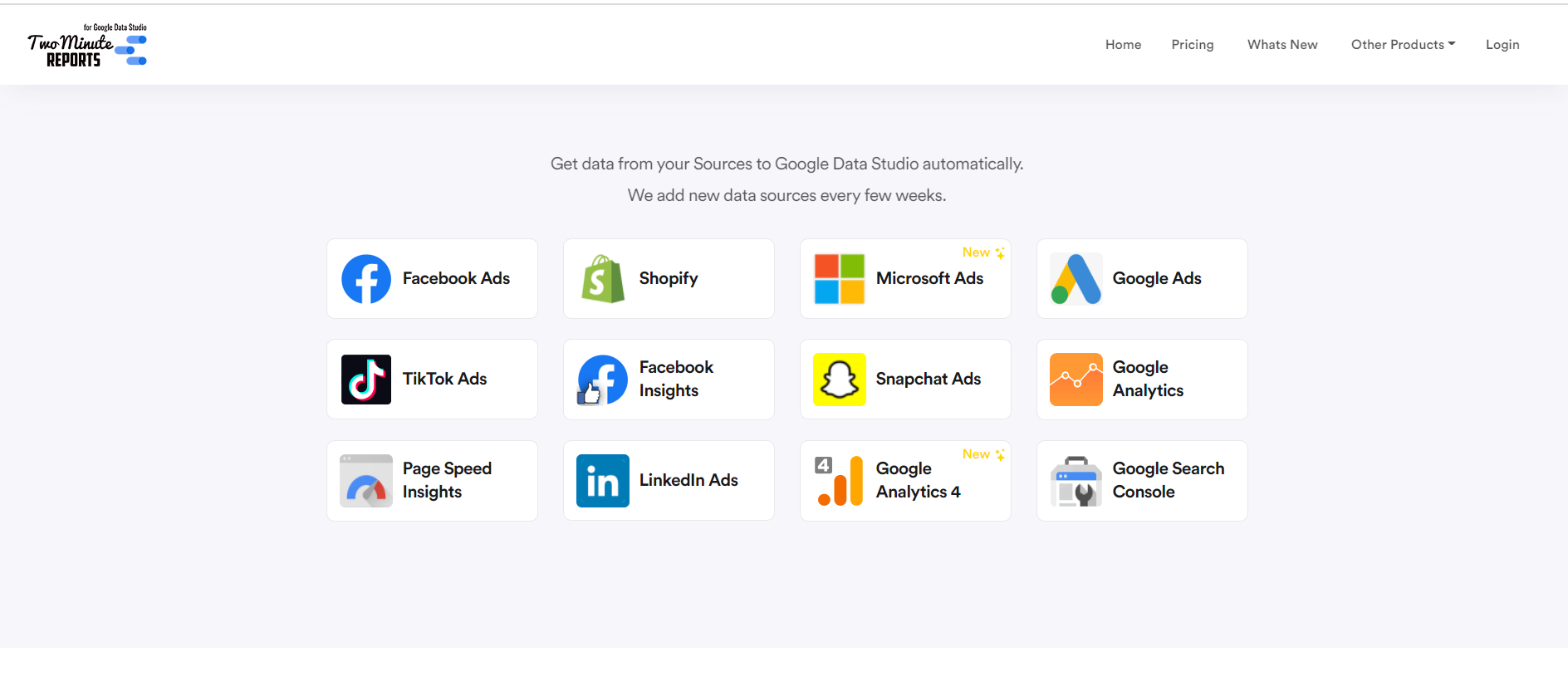Open the Whats New page
Screen dimensions: 1568x686
pyautogui.click(x=1282, y=45)
